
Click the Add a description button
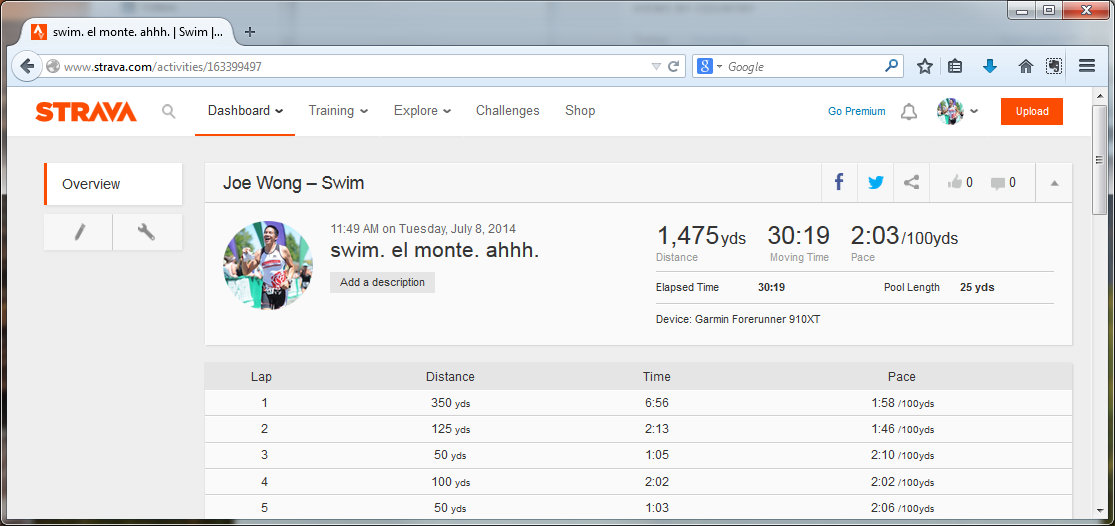[382, 282]
